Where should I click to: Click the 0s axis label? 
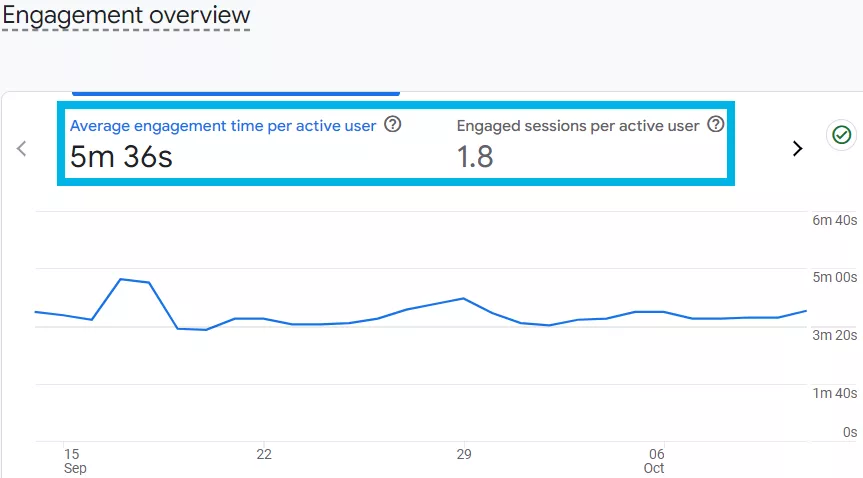tap(850, 432)
